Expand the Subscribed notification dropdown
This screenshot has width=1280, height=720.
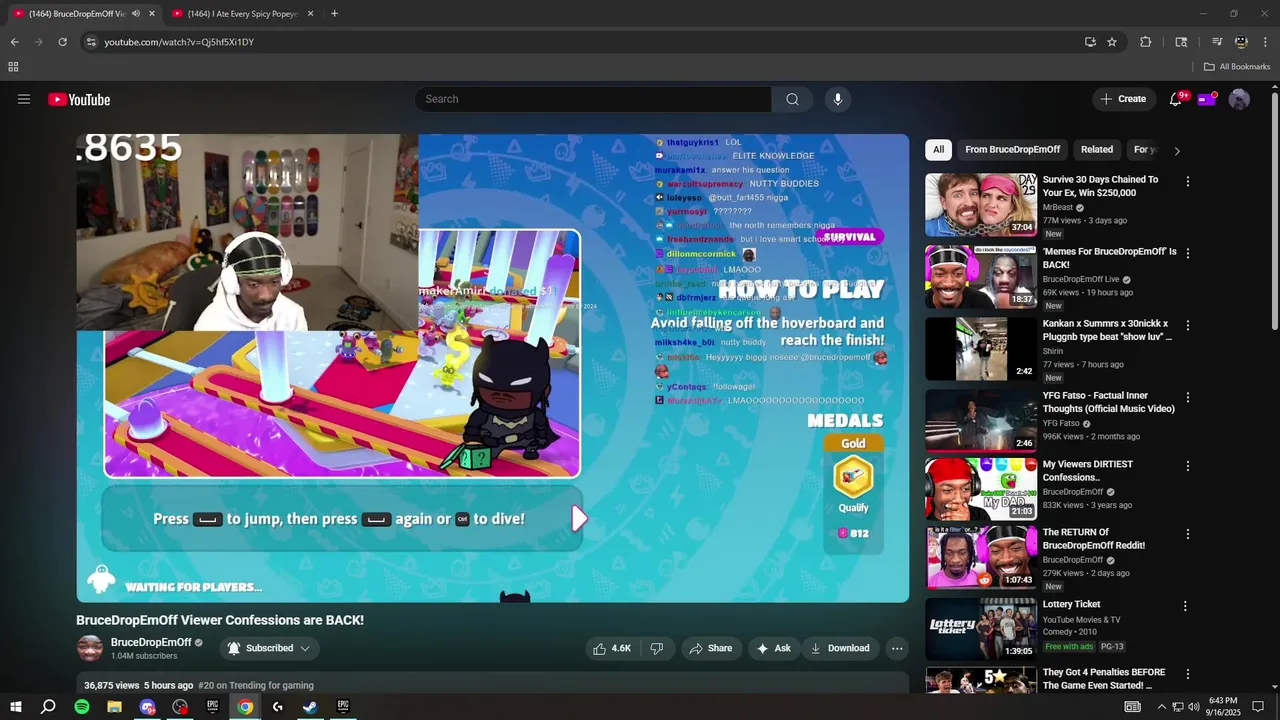268,648
